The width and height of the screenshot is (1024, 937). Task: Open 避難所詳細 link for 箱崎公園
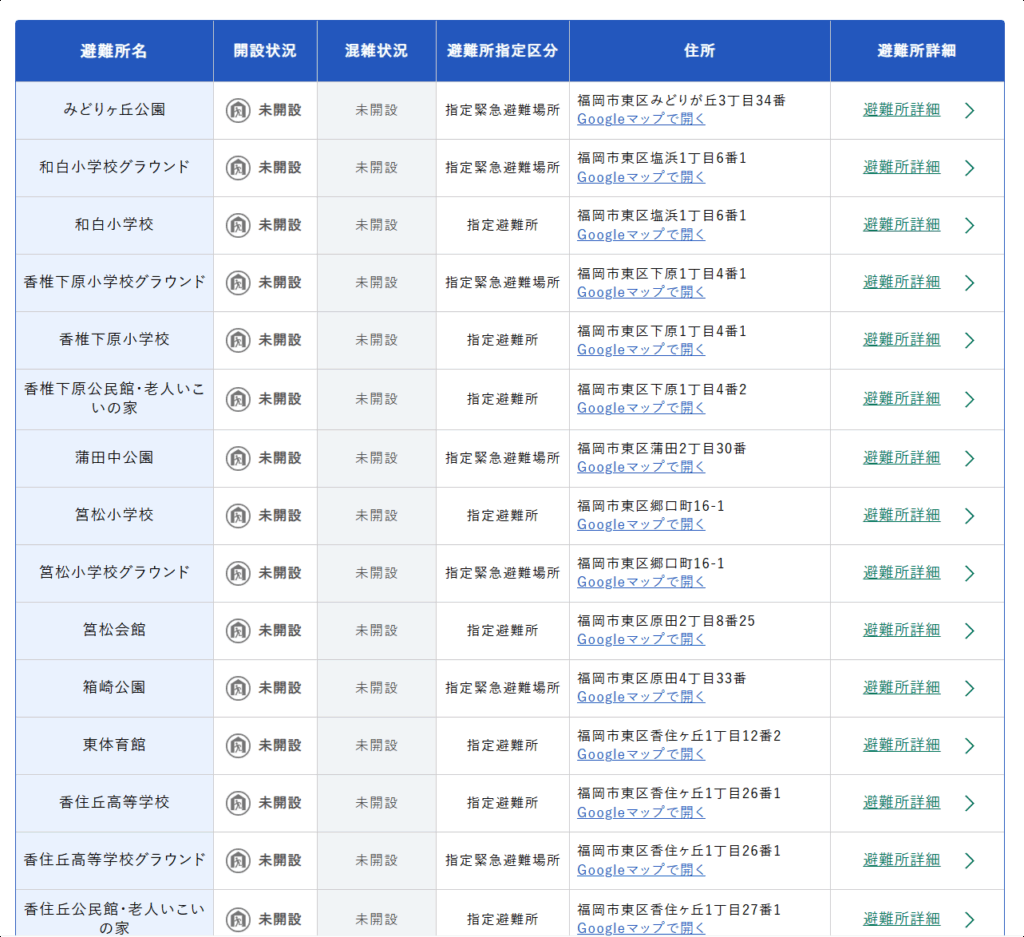pos(901,688)
